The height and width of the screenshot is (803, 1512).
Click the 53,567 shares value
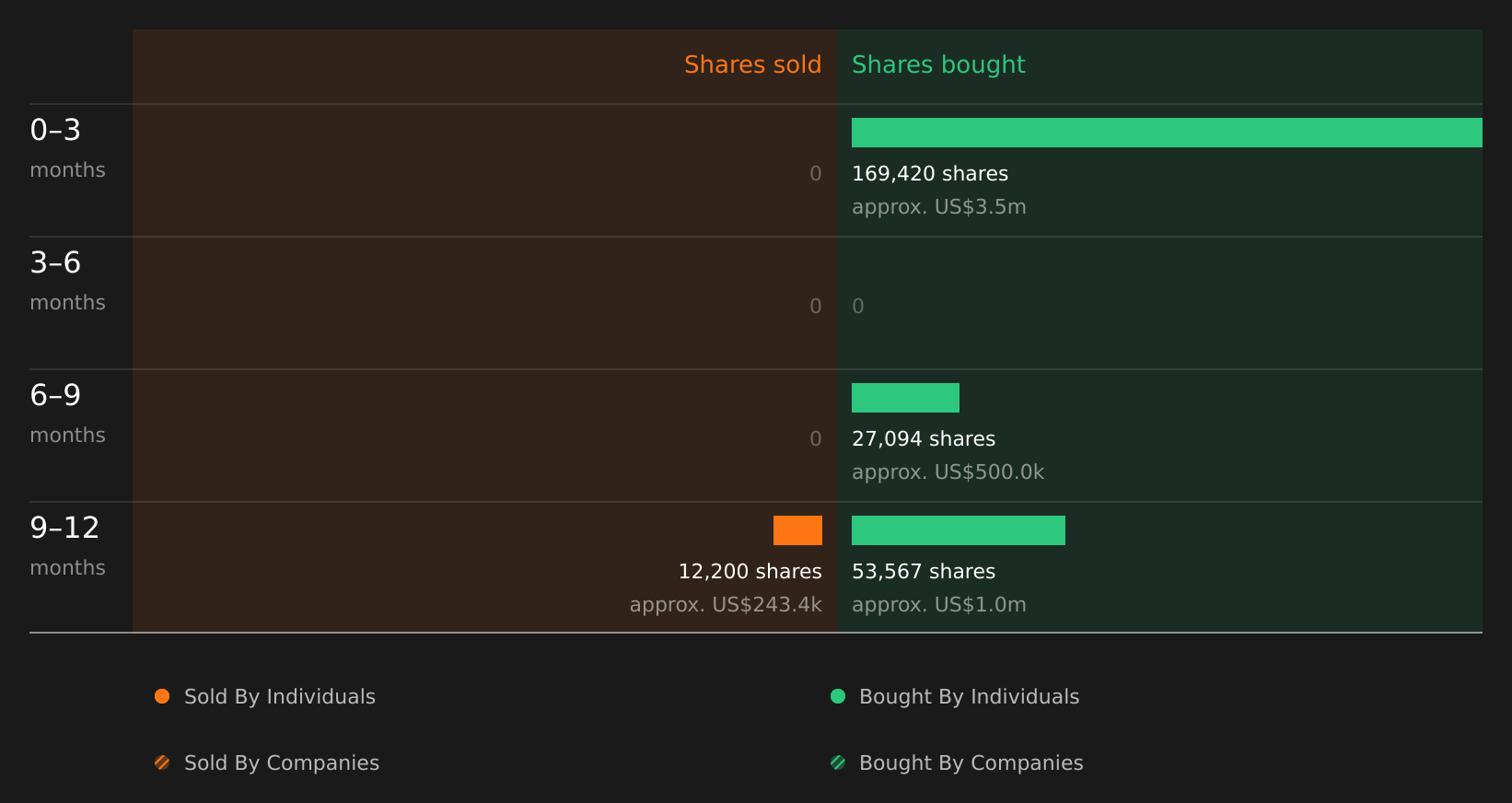coord(924,571)
